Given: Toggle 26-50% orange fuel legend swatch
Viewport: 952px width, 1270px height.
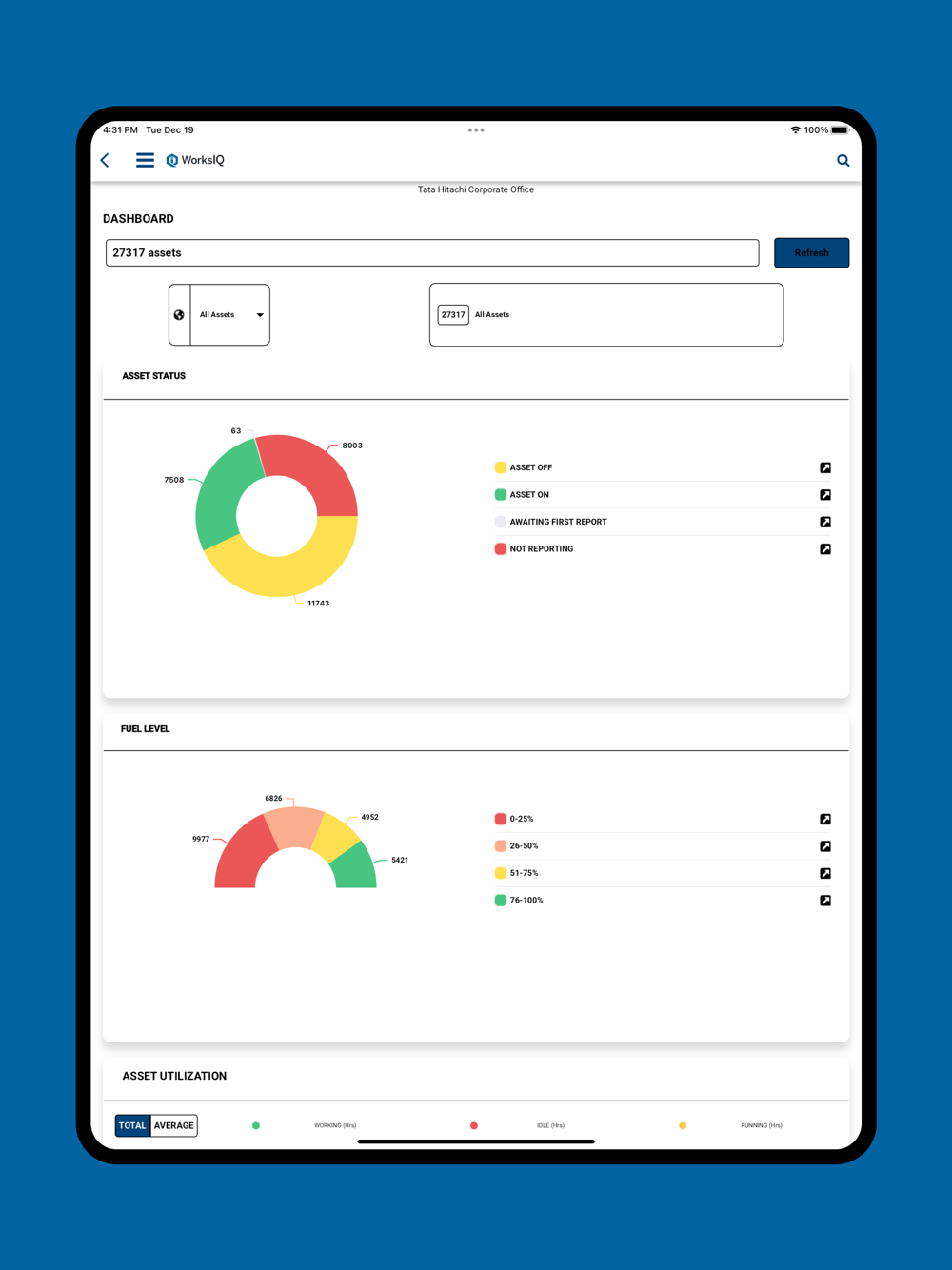Looking at the screenshot, I should click(501, 846).
